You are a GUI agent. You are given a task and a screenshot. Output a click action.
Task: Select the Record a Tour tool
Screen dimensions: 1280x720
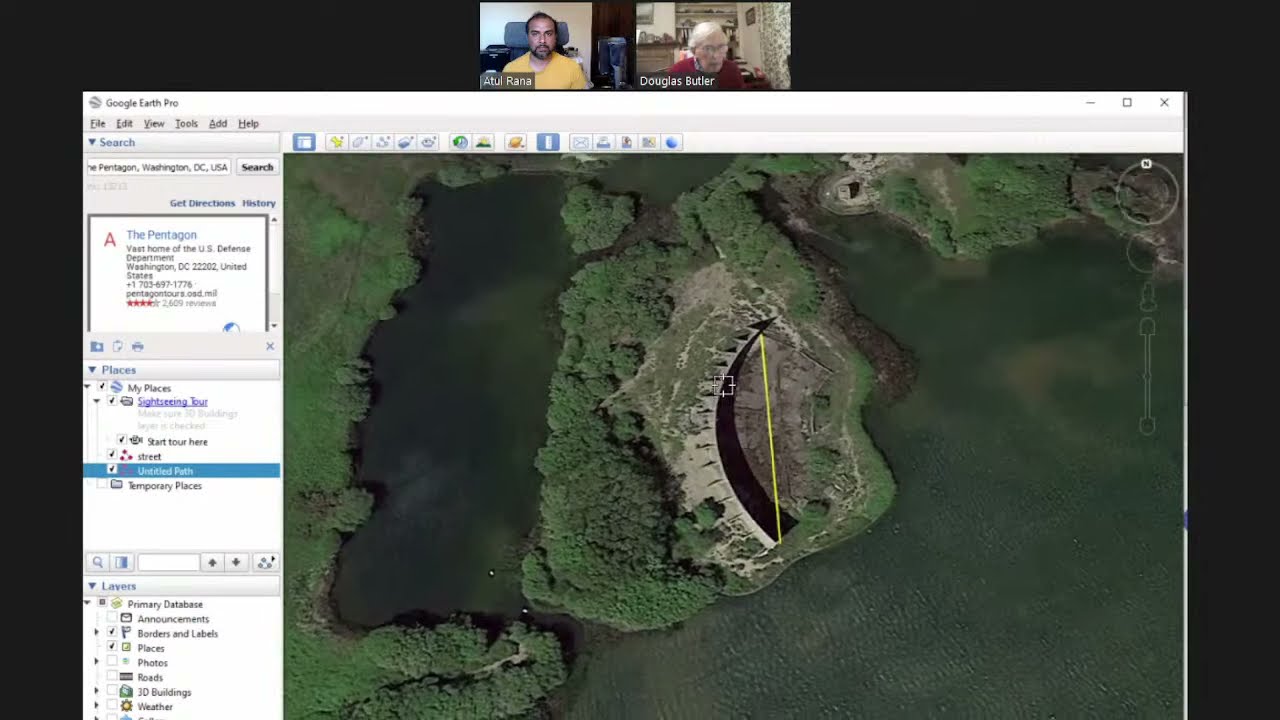pyautogui.click(x=429, y=142)
